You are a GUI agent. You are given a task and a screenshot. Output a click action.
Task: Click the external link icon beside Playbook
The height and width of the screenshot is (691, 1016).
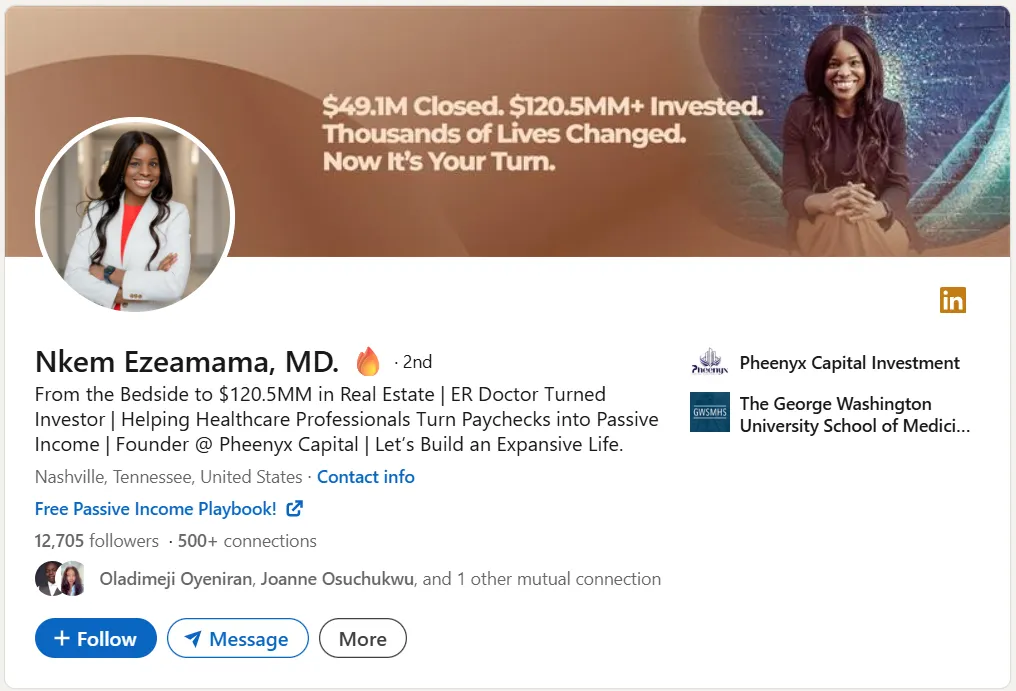(294, 509)
